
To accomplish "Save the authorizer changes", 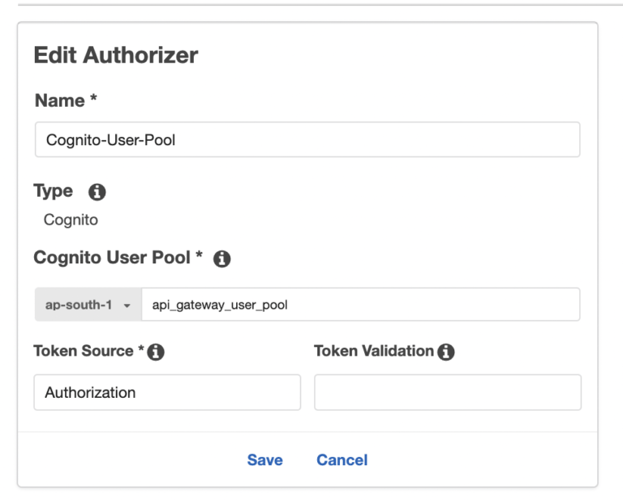I will point(265,460).
